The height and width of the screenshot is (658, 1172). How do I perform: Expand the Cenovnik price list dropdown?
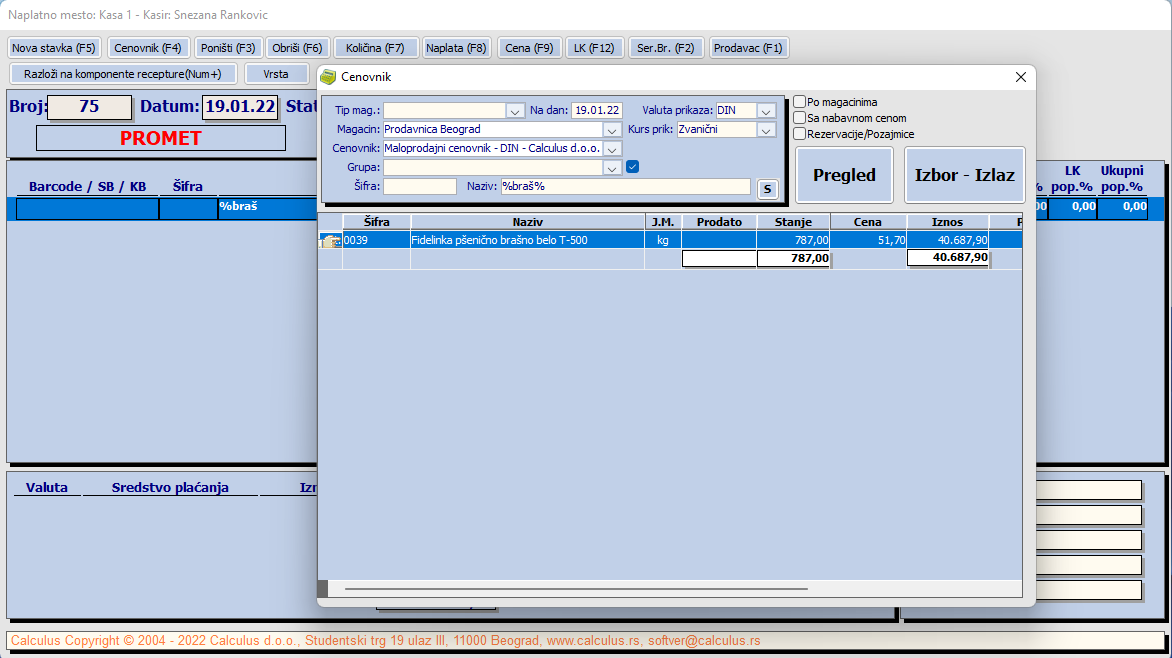point(611,149)
